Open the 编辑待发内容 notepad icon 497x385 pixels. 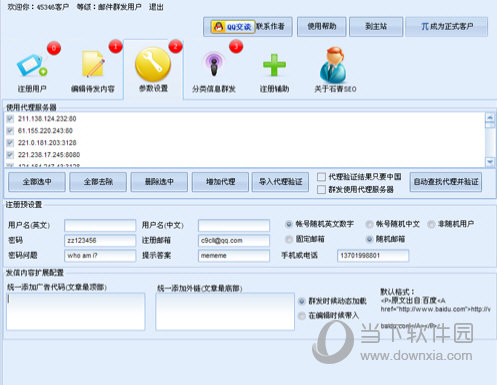(93, 64)
